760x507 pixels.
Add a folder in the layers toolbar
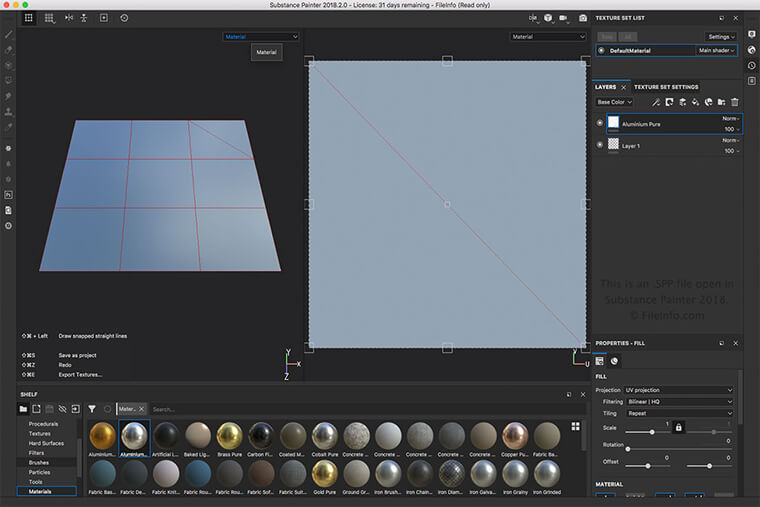point(722,102)
